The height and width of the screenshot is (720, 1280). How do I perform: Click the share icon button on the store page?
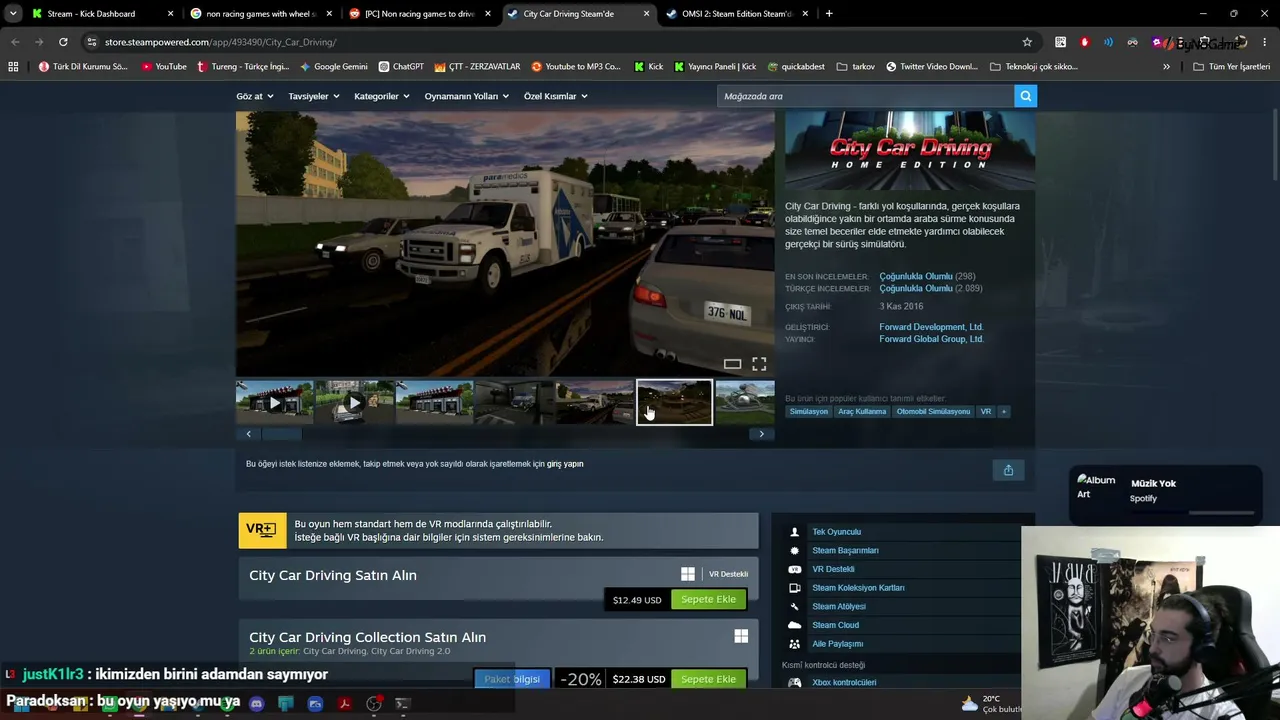(1008, 470)
